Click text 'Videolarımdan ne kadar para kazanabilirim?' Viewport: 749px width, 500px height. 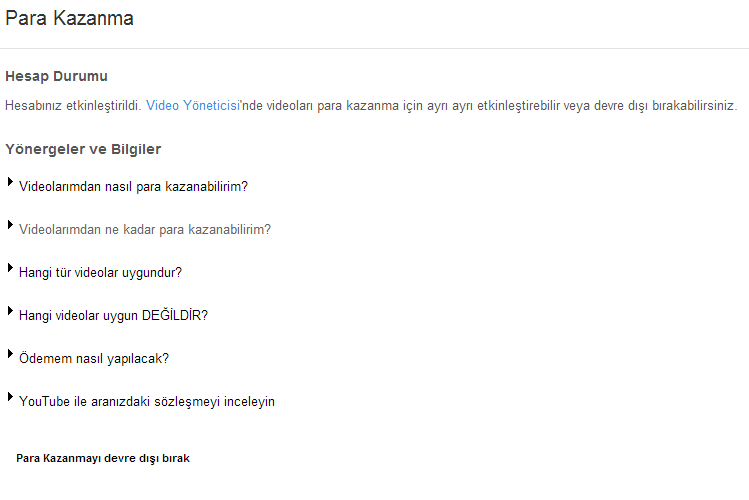pyautogui.click(x=145, y=230)
